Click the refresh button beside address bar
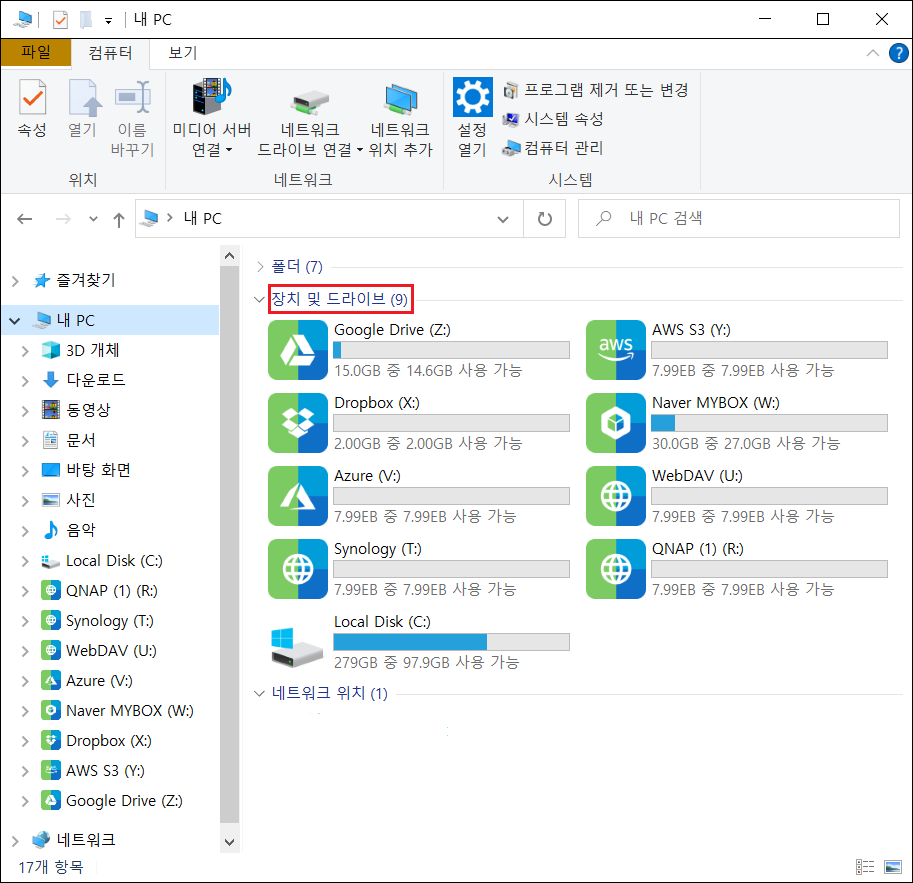This screenshot has height=883, width=913. [544, 218]
